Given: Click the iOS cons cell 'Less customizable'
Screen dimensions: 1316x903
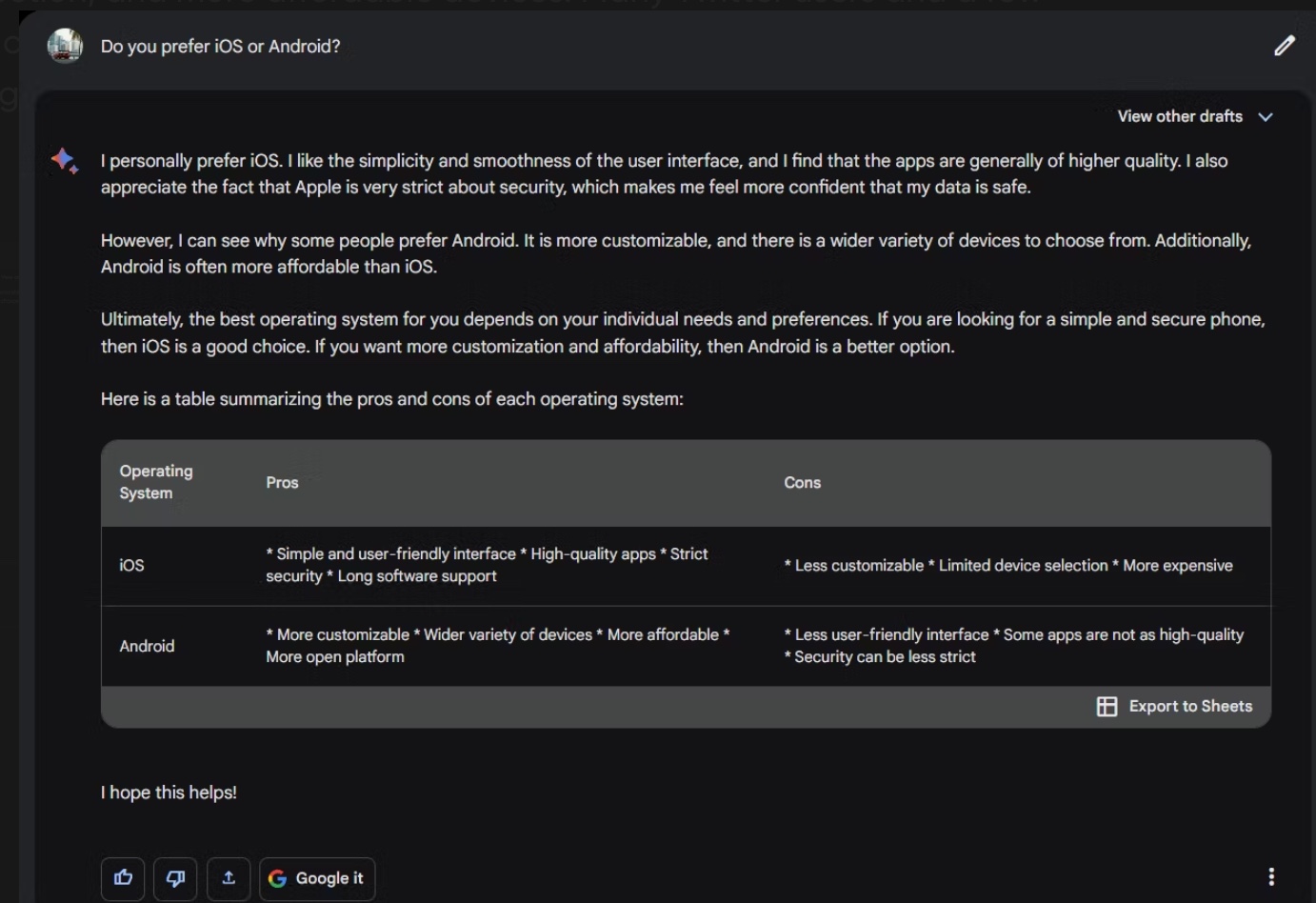Looking at the screenshot, I should [x=1008, y=565].
